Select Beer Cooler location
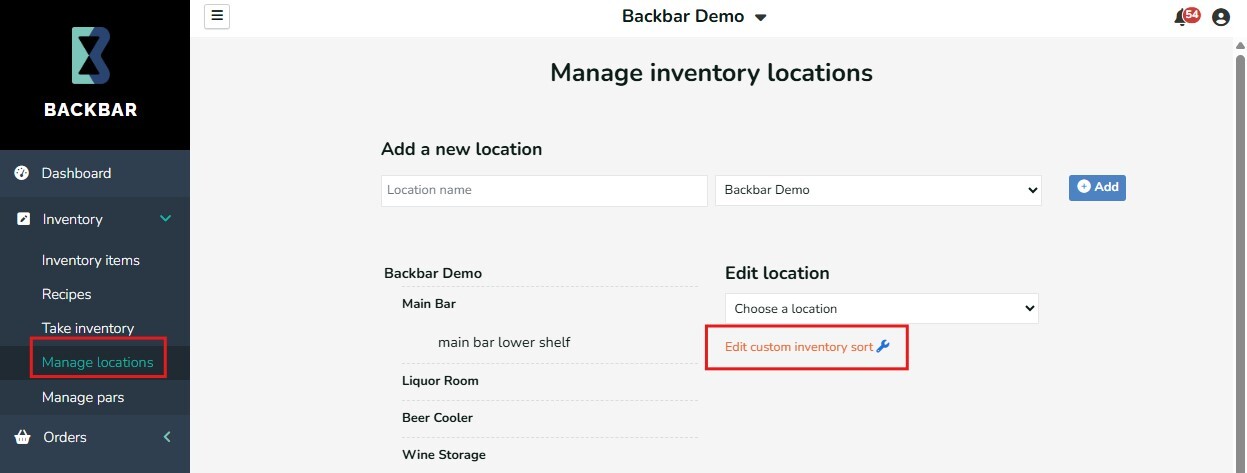Image resolution: width=1247 pixels, height=473 pixels. (x=437, y=417)
